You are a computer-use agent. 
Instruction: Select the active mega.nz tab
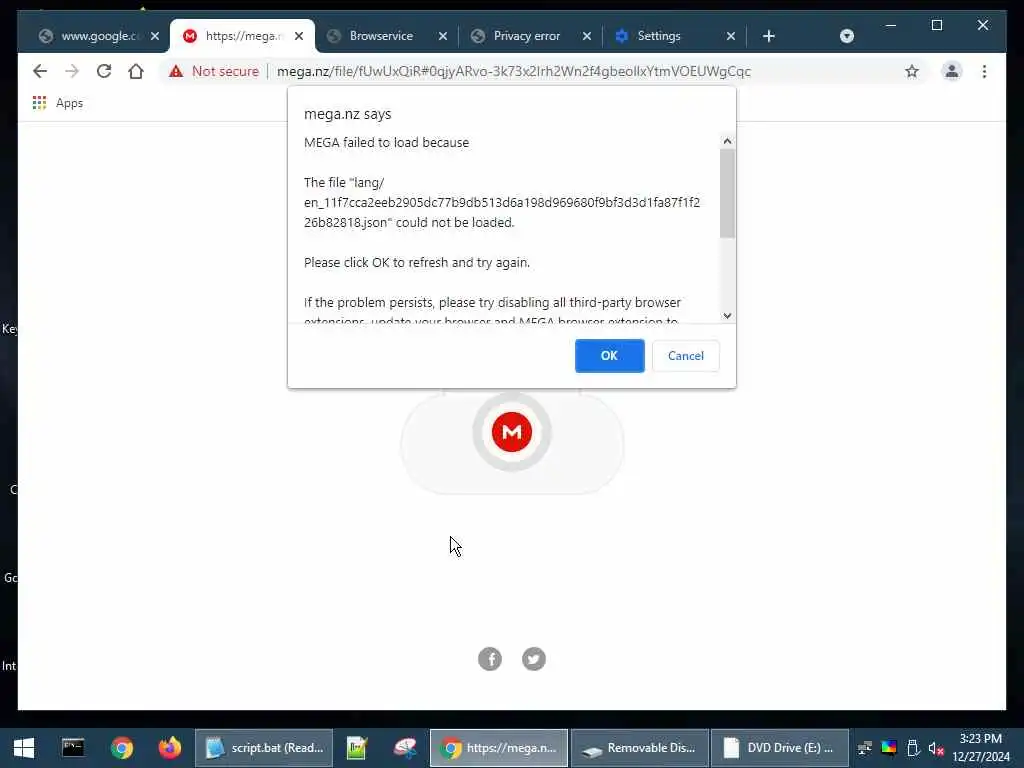(x=242, y=36)
